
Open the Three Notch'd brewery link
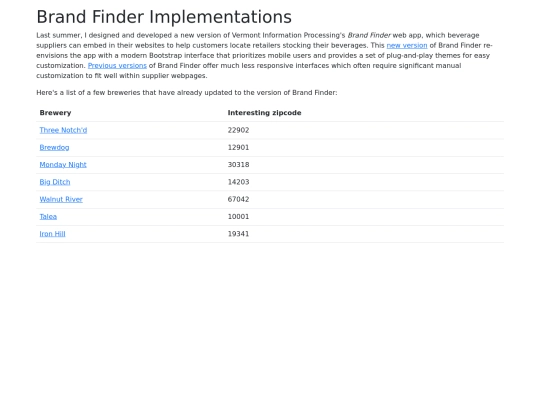coord(63,130)
